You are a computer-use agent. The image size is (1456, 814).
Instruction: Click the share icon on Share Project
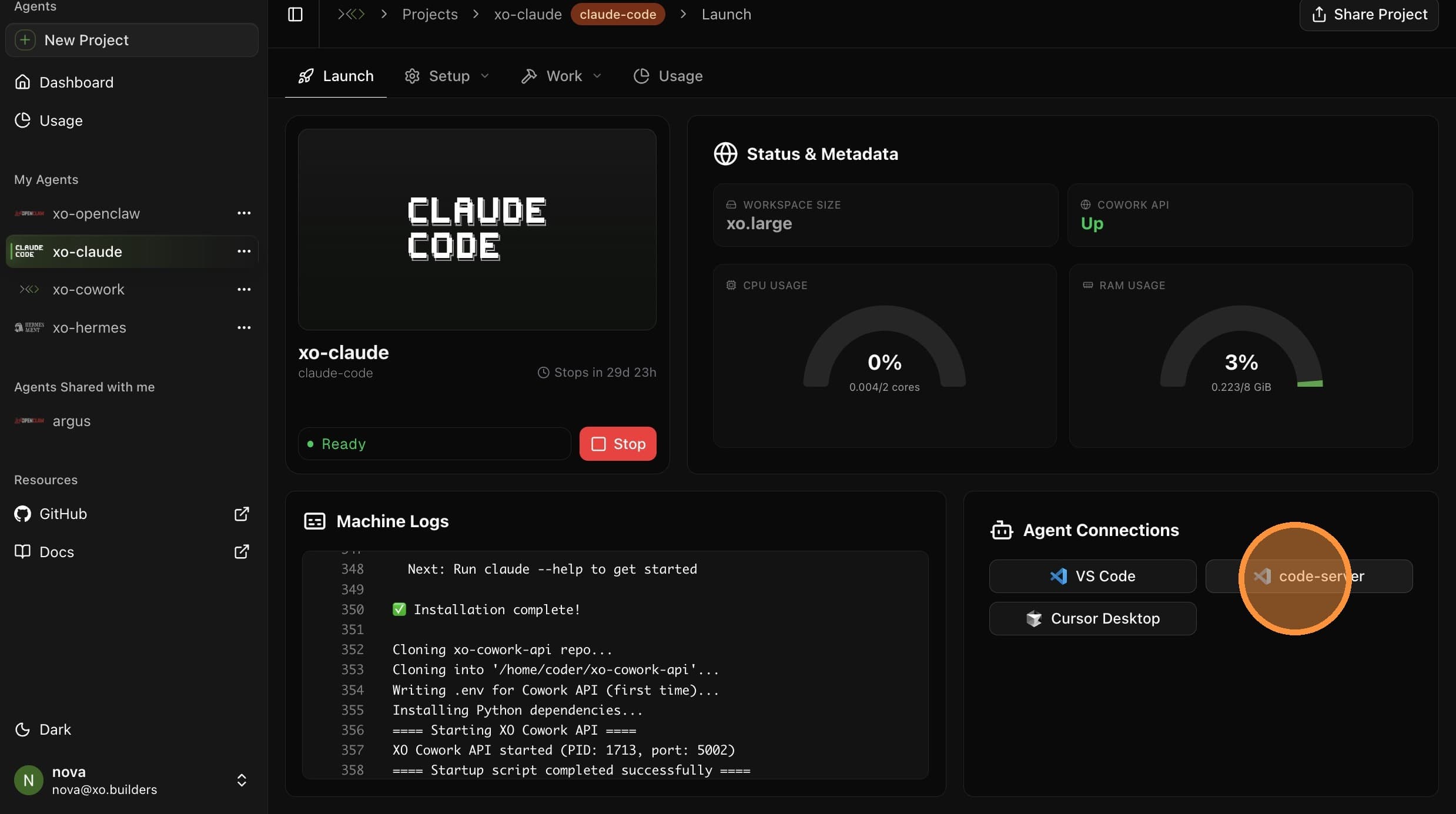click(1319, 14)
